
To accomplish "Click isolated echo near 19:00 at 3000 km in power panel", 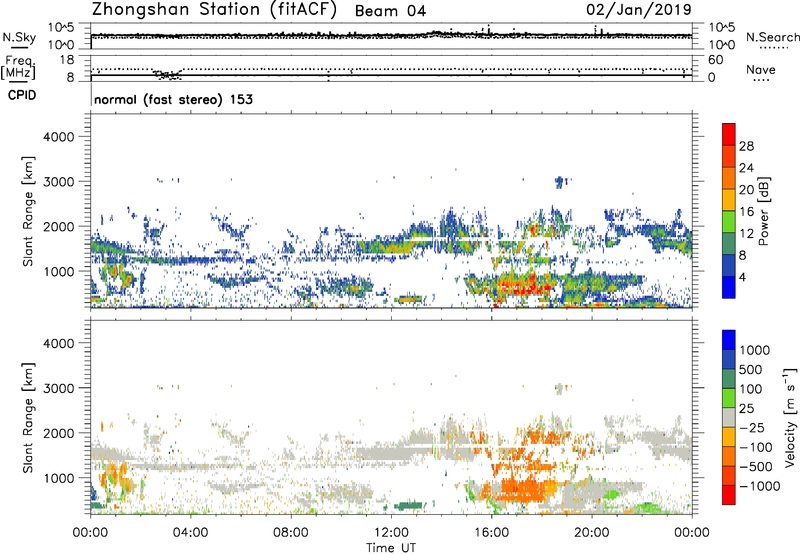I will 561,181.
